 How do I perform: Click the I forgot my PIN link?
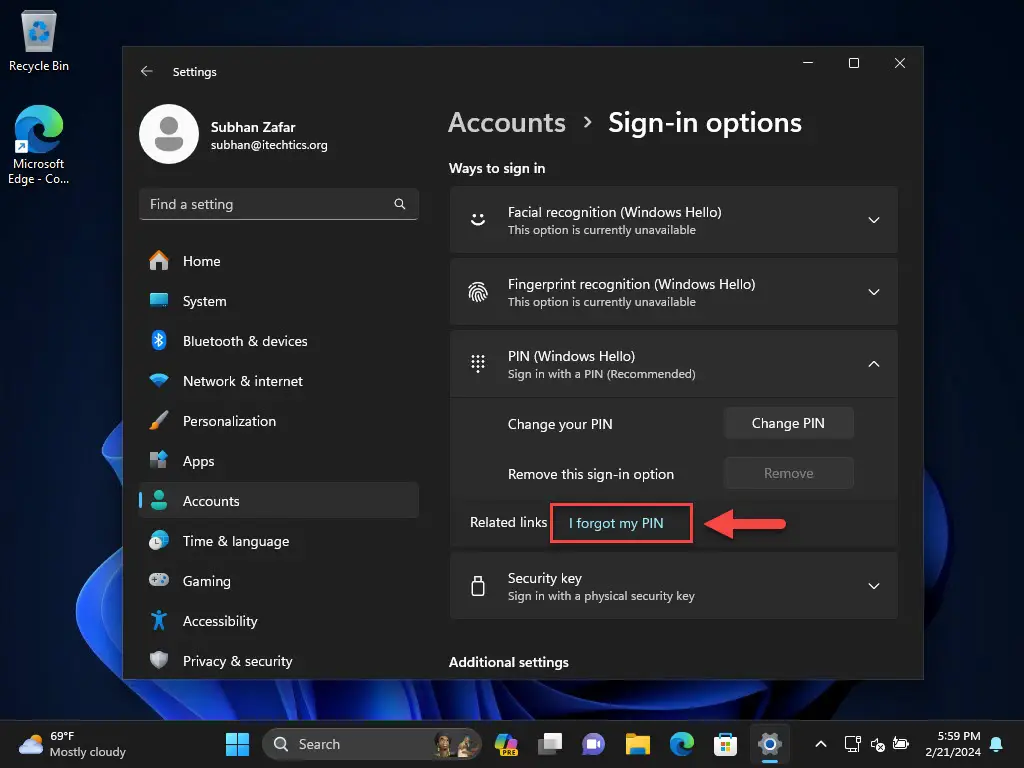pyautogui.click(x=616, y=523)
